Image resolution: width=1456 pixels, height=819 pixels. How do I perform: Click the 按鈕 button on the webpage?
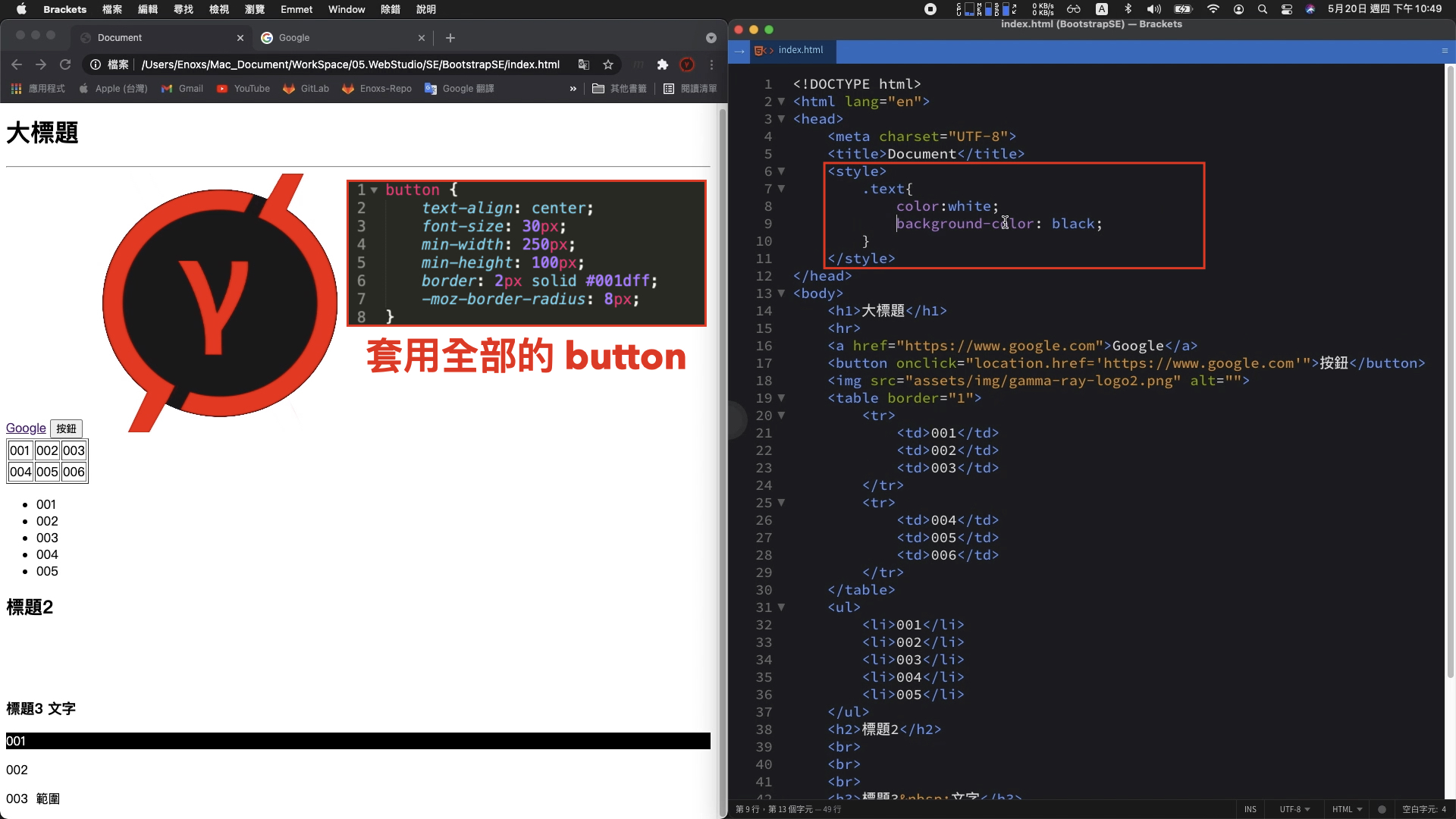pos(66,428)
